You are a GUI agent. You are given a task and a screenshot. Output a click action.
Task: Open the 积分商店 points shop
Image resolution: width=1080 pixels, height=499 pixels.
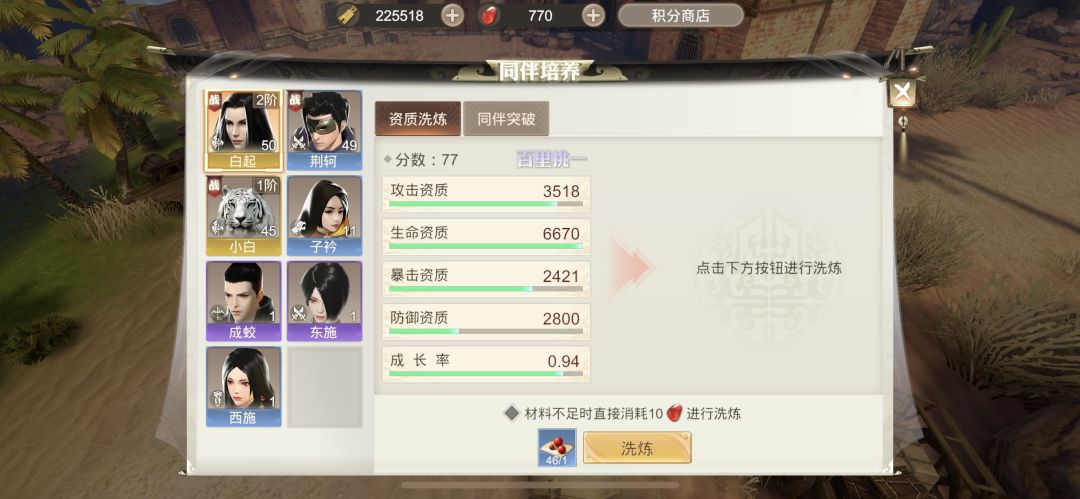[x=681, y=15]
